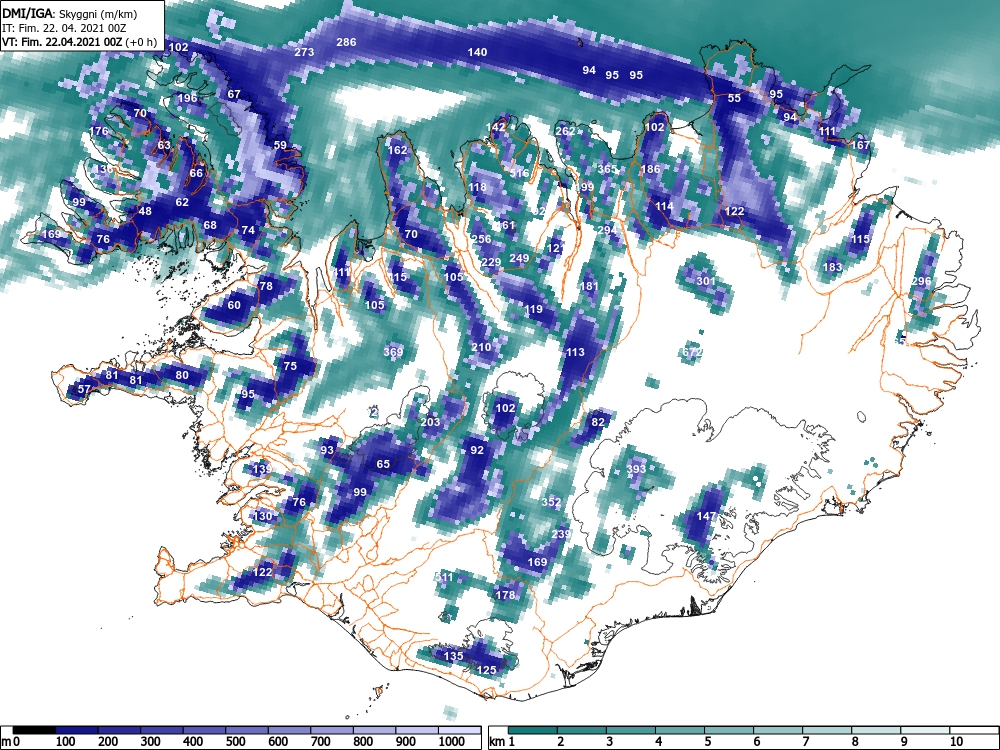Click the '162' visibility value
The width and height of the screenshot is (1000, 750).
click(x=397, y=151)
